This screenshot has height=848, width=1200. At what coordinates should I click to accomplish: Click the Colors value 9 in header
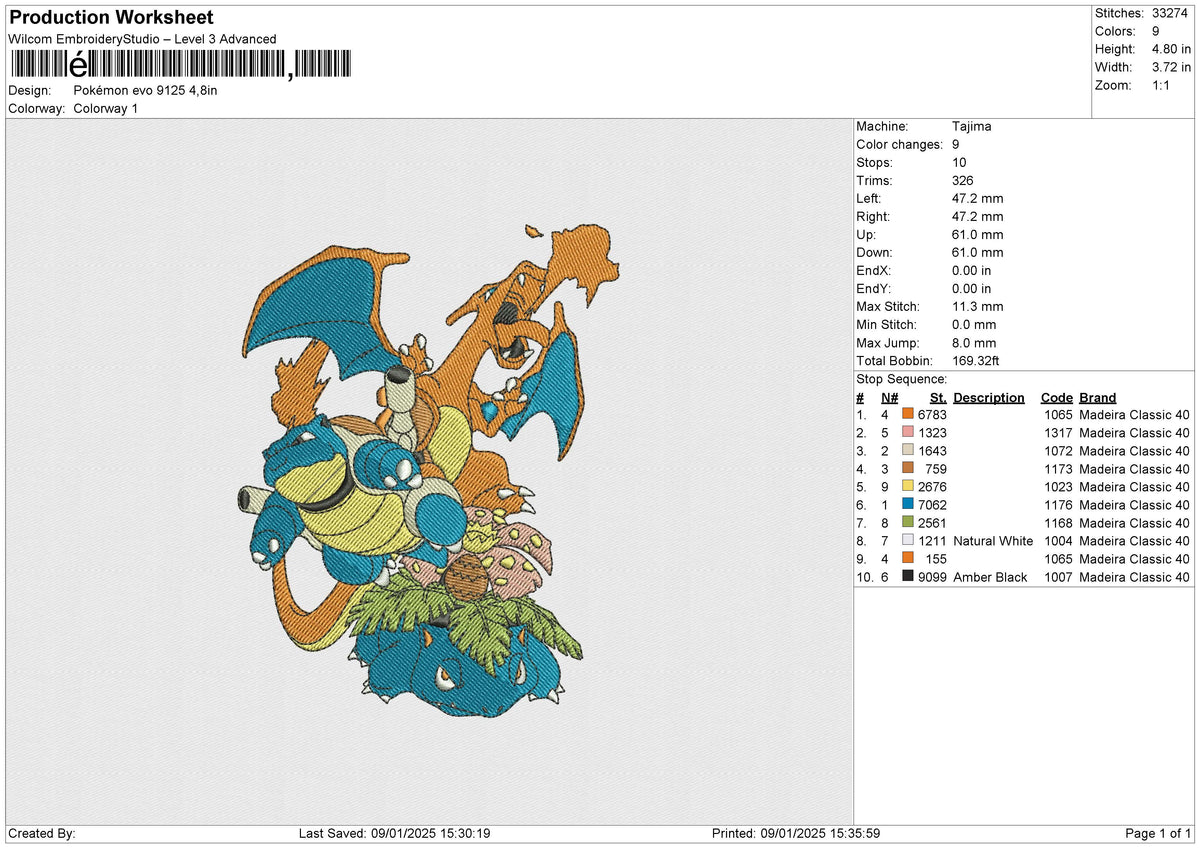tap(1156, 31)
